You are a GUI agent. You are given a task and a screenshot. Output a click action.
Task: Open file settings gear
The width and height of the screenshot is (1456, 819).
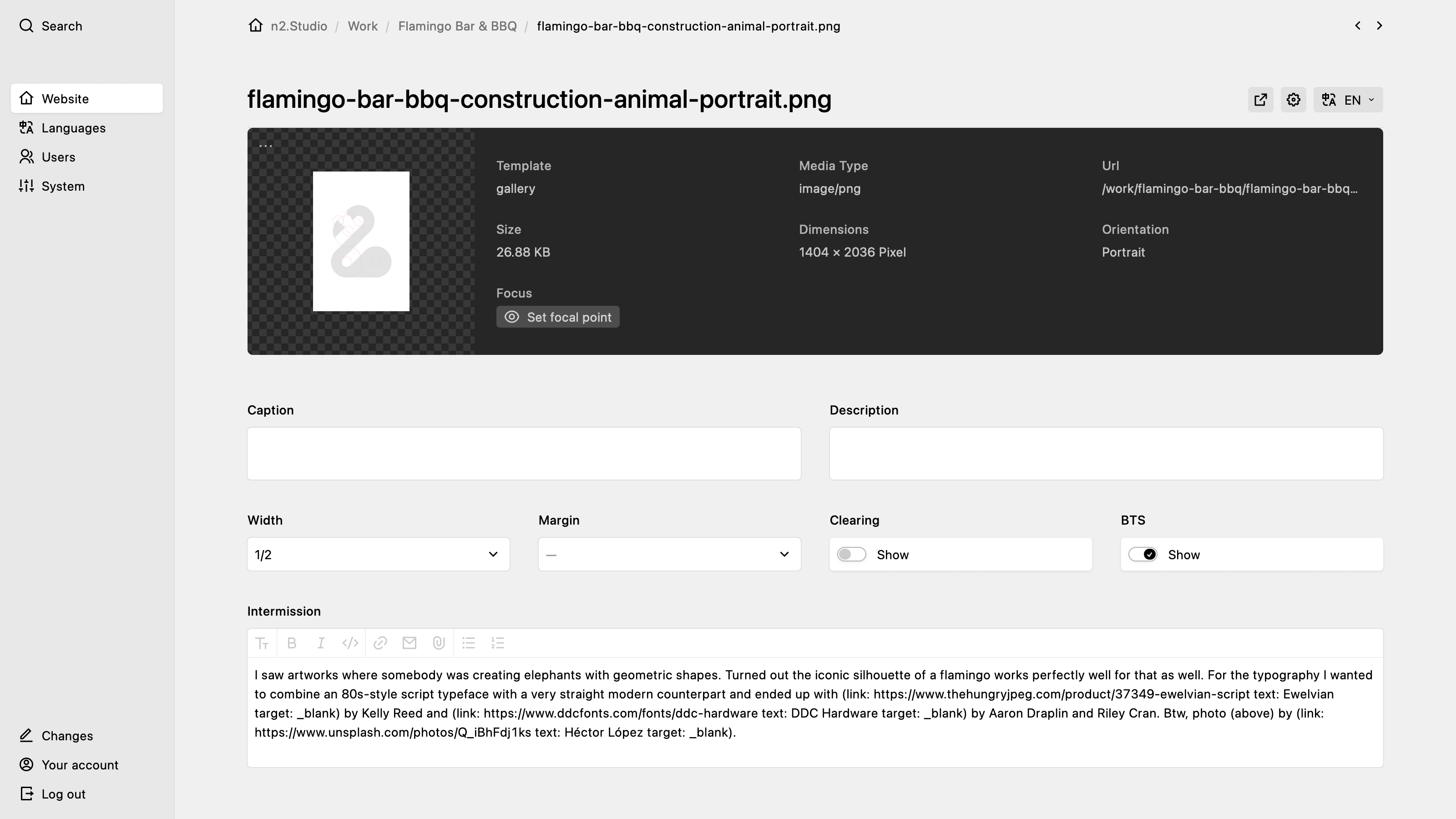point(1293,100)
